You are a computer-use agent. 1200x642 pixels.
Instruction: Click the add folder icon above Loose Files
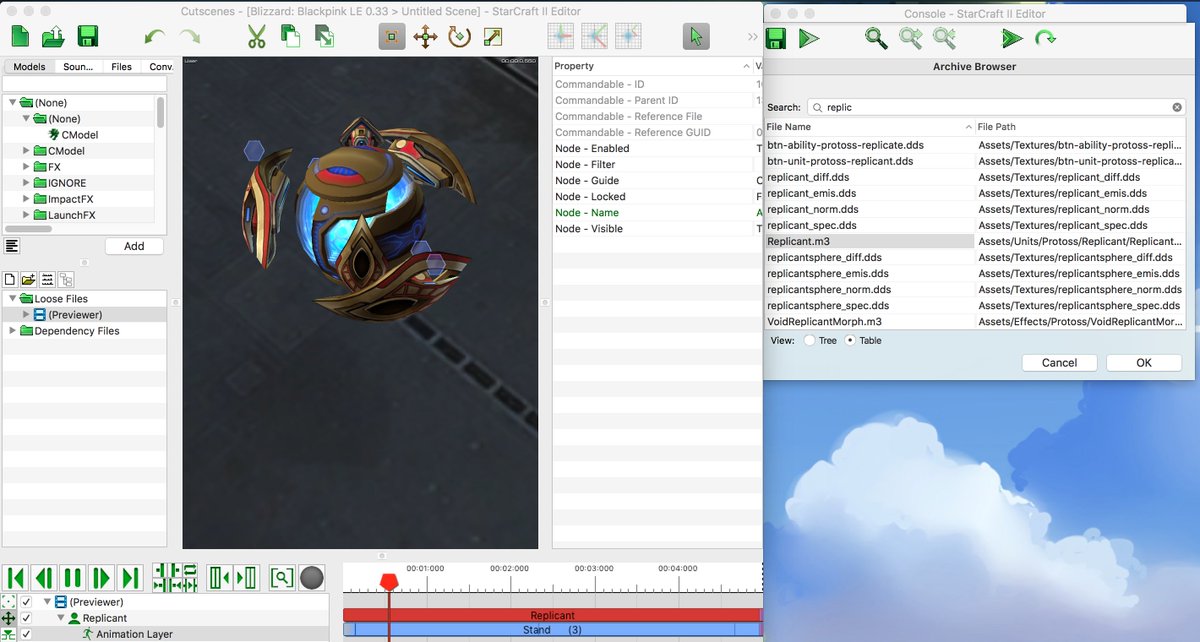pyautogui.click(x=28, y=279)
